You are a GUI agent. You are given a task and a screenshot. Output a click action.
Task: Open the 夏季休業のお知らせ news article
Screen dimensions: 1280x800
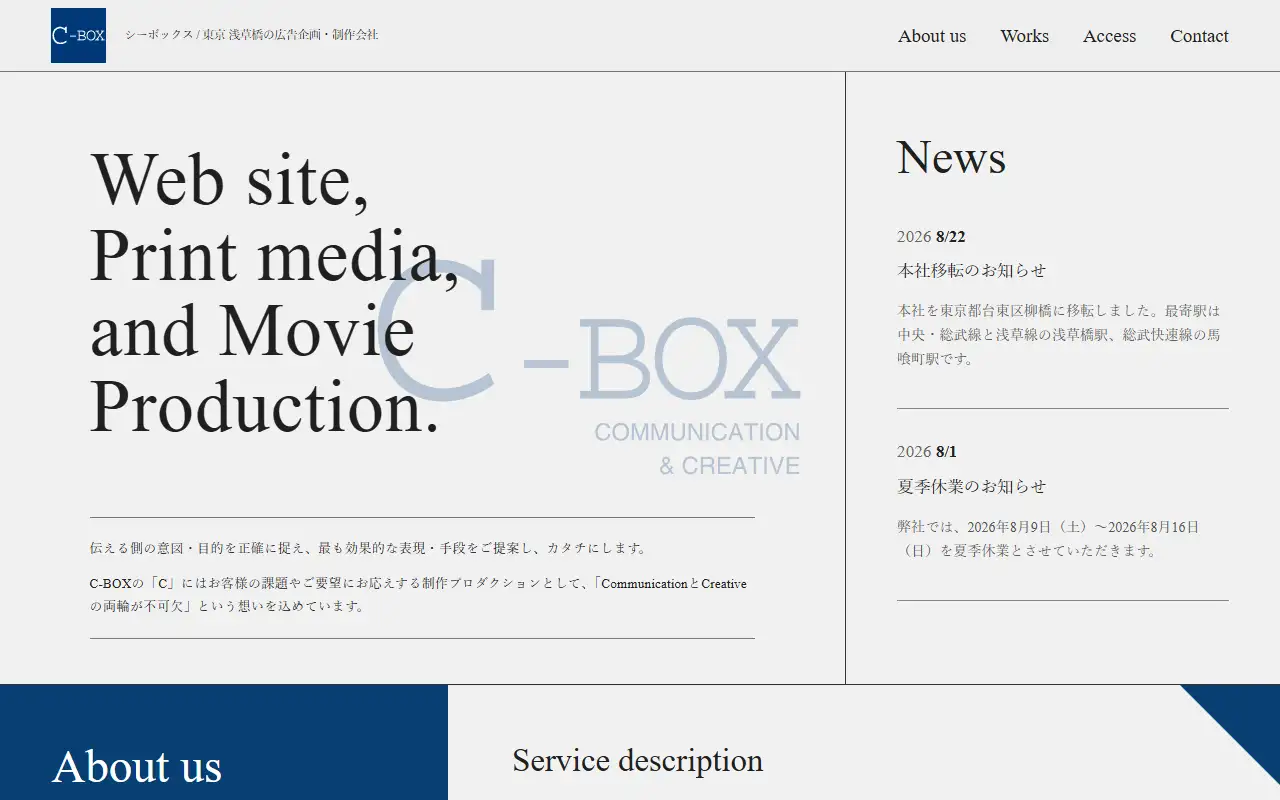pos(971,487)
